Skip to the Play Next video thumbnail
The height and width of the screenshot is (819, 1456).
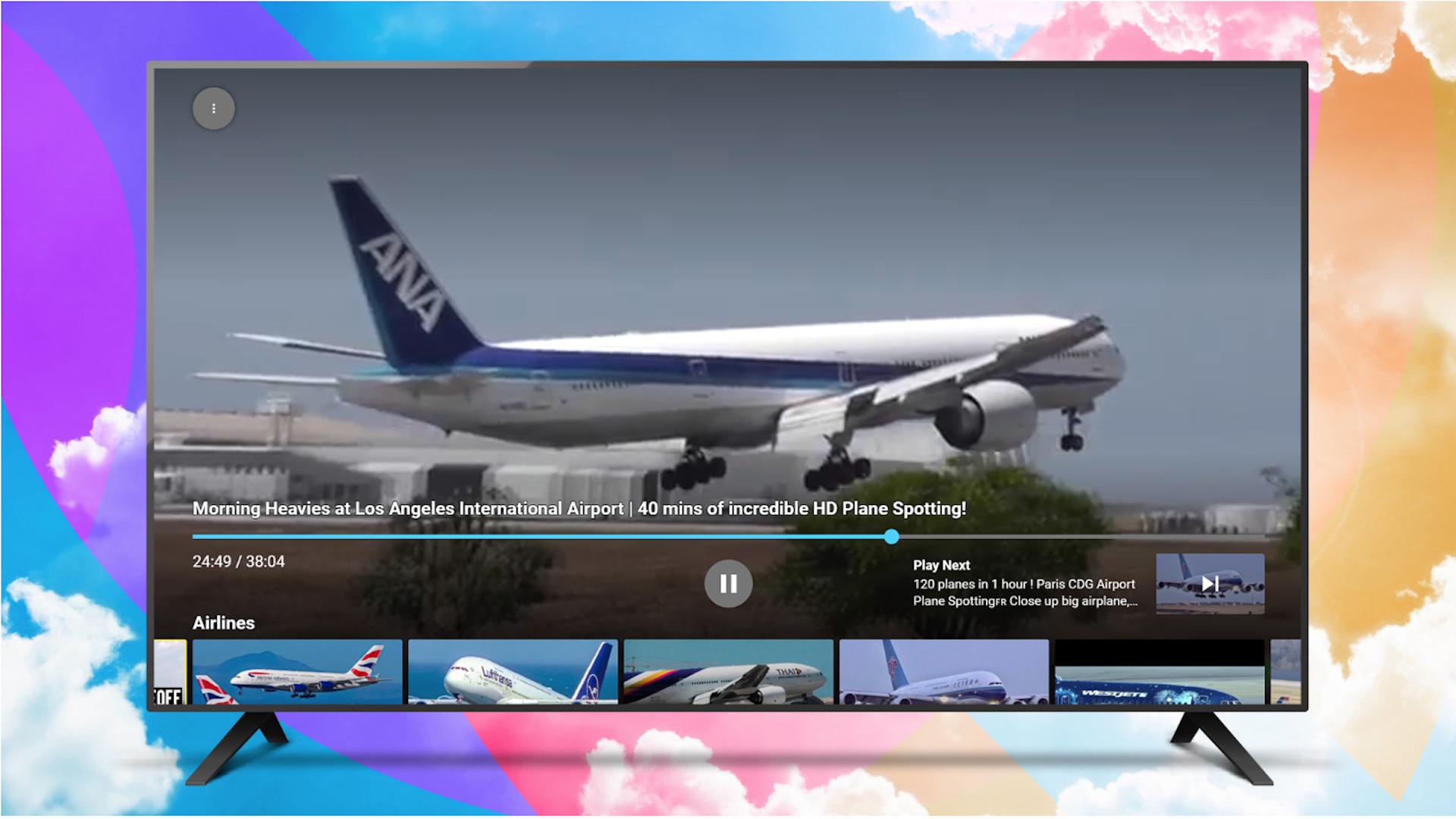point(1210,583)
